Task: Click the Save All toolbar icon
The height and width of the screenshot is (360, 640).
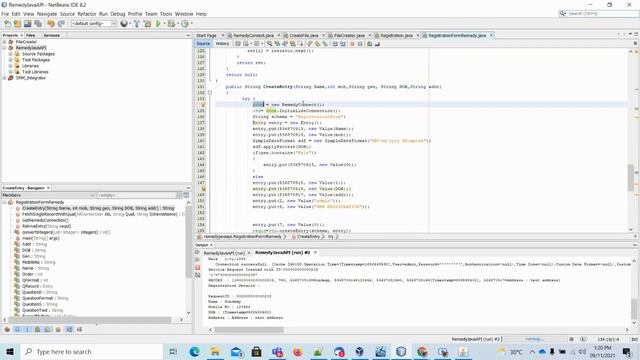Action: [x=38, y=24]
